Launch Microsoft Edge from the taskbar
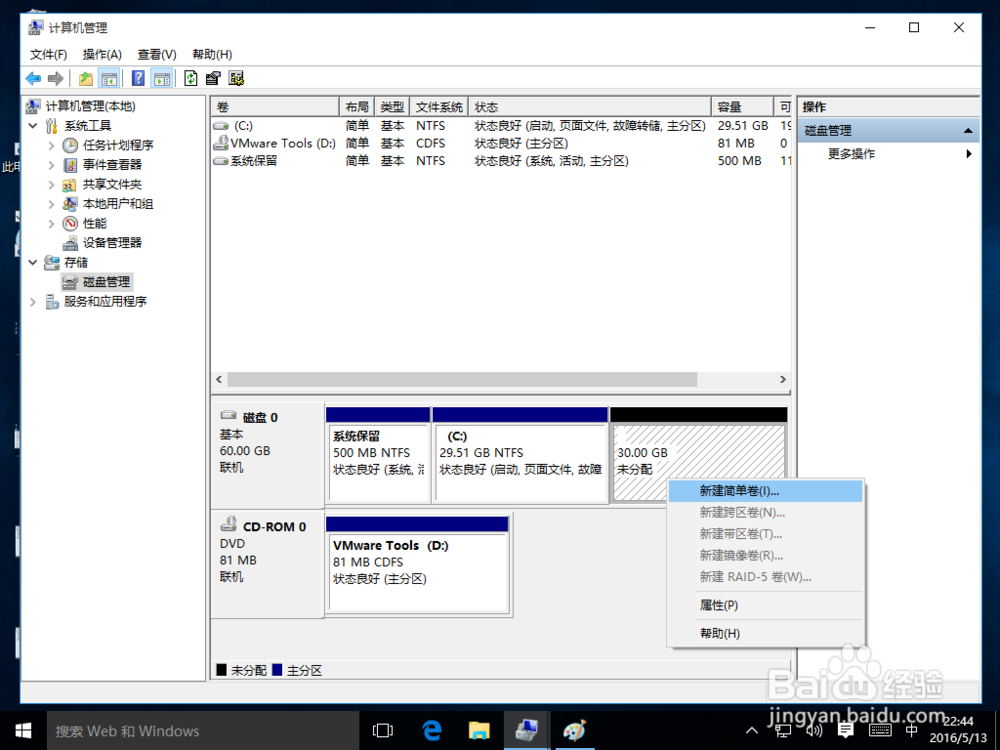The image size is (1000, 750). coord(432,731)
